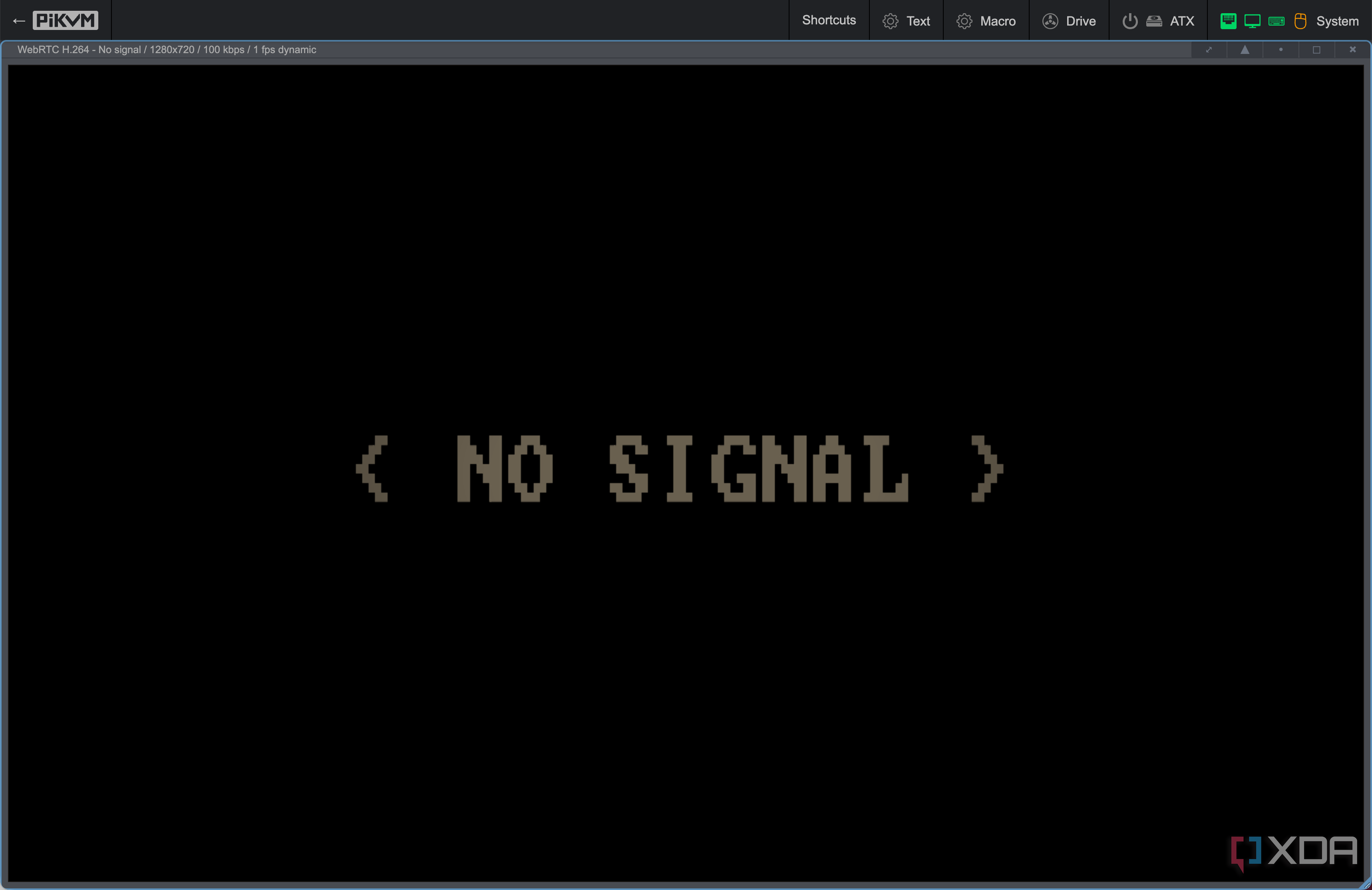
Task: Click the diagonal arrows stream window button
Action: tap(1209, 50)
